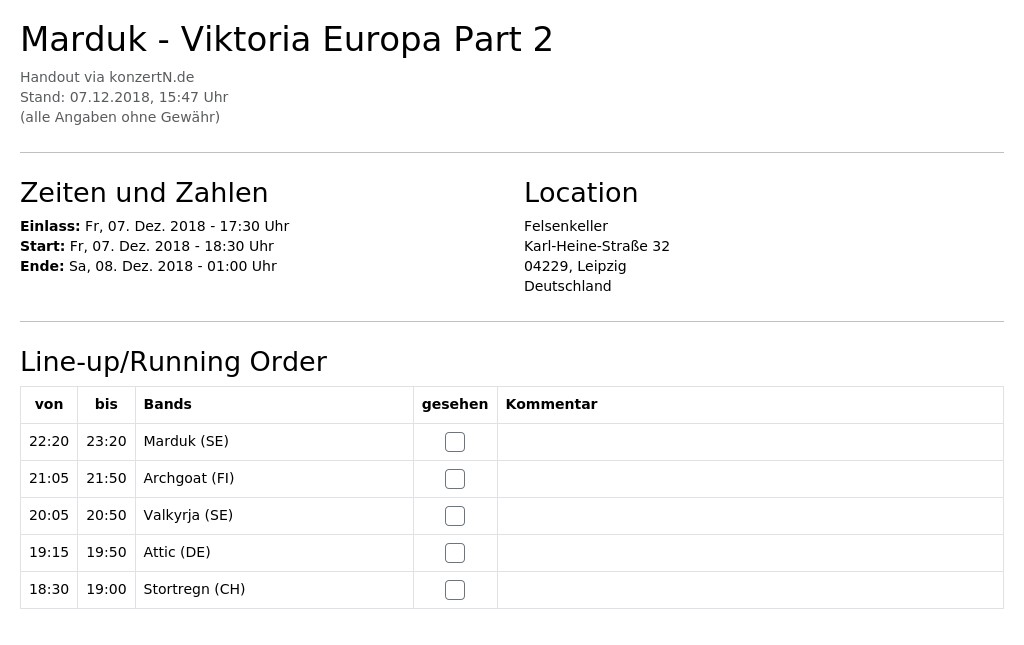Check the gesehen box for Marduk (SE)
Screen dimensions: 1024x645
(x=455, y=442)
